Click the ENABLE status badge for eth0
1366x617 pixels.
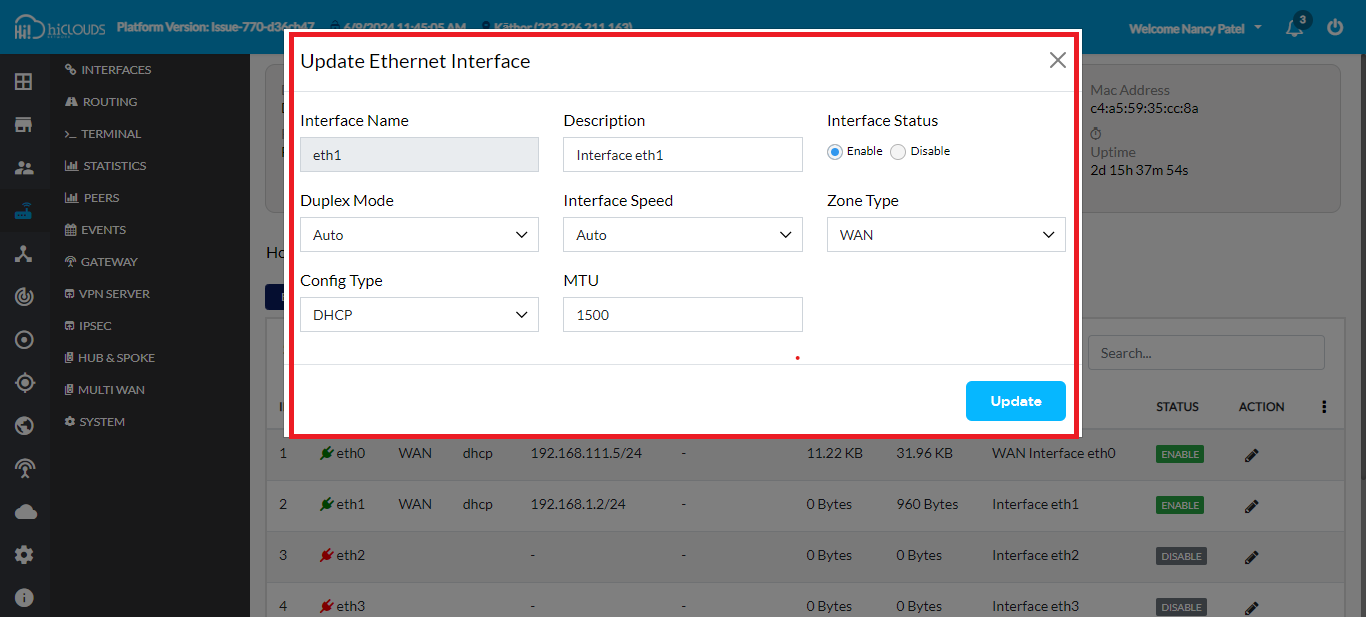point(1180,454)
